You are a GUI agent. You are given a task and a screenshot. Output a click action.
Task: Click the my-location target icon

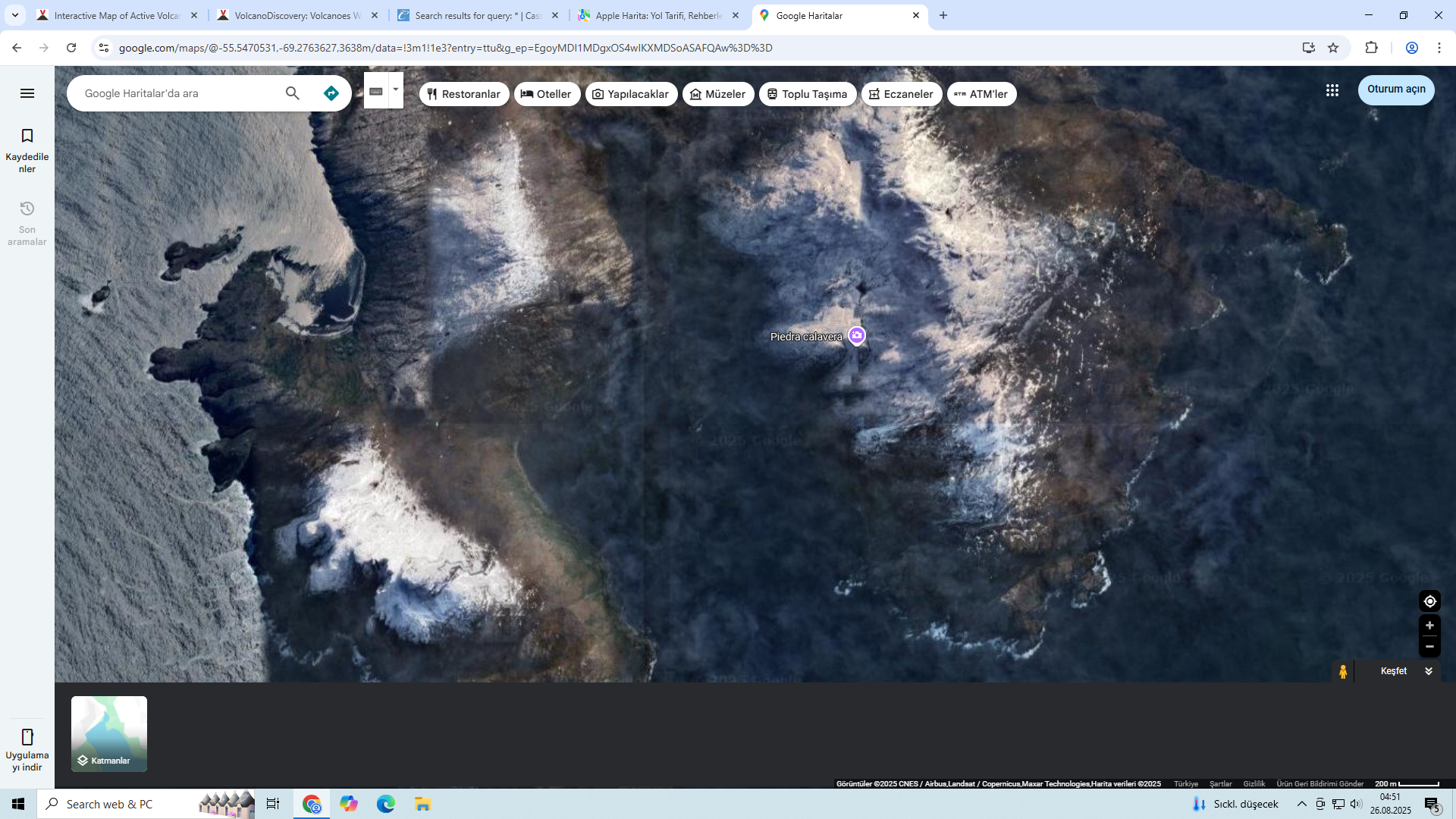tap(1429, 601)
